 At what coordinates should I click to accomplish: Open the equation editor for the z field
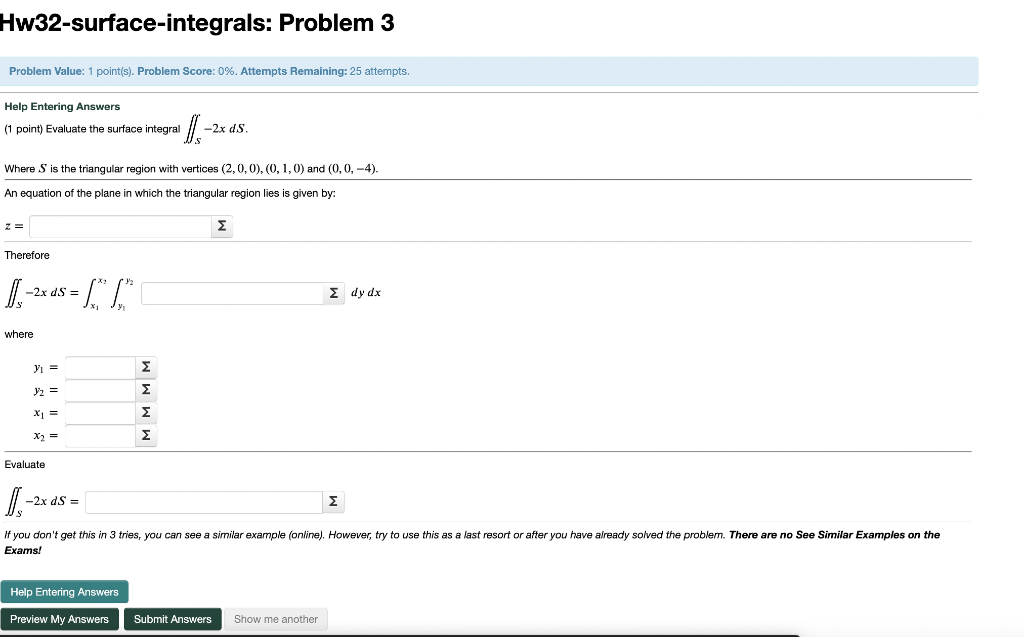221,226
